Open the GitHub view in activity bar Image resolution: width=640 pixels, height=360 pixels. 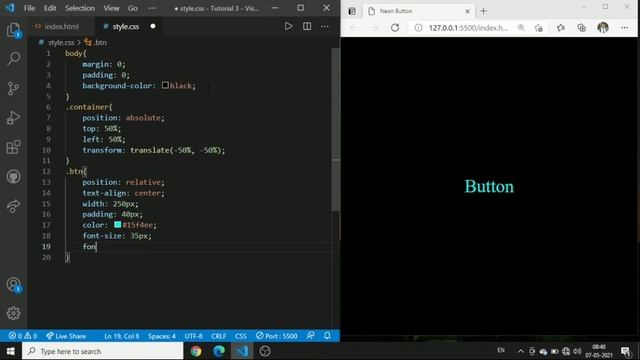point(13,176)
